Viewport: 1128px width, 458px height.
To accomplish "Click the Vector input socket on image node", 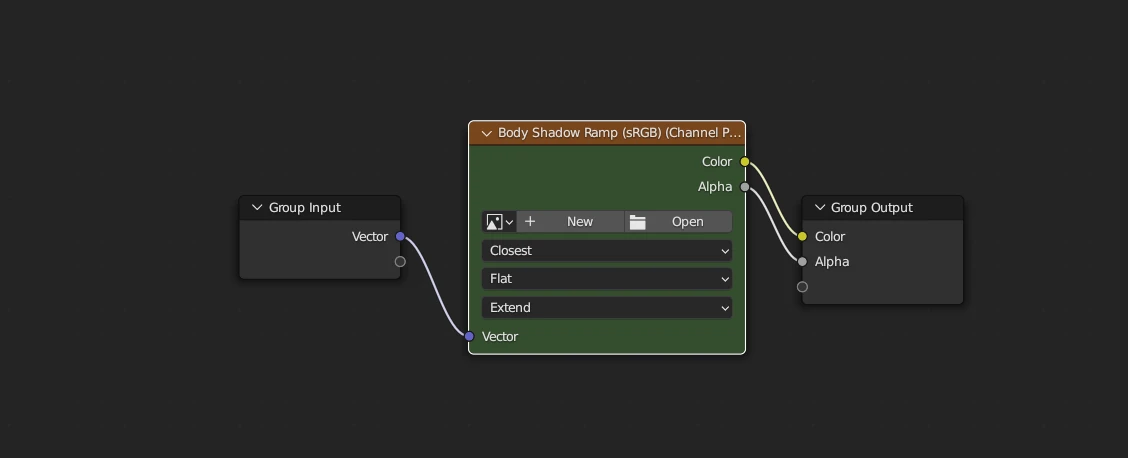I will 469,336.
